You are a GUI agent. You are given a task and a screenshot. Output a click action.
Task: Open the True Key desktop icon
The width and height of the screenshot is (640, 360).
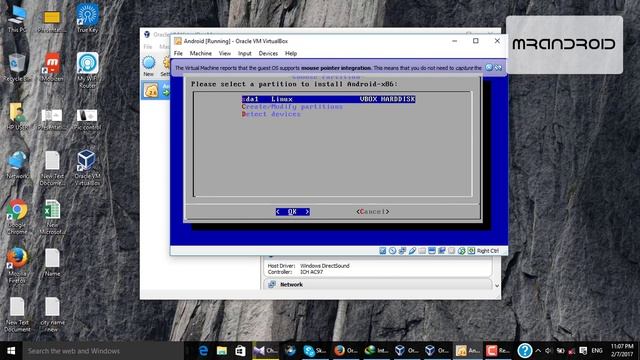[87, 19]
